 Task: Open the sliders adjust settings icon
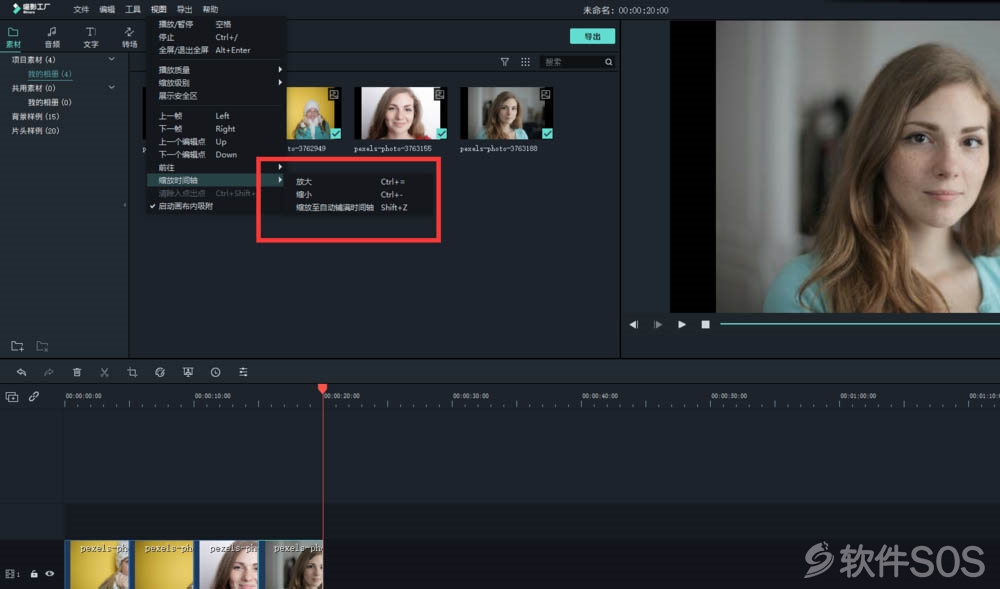(243, 372)
